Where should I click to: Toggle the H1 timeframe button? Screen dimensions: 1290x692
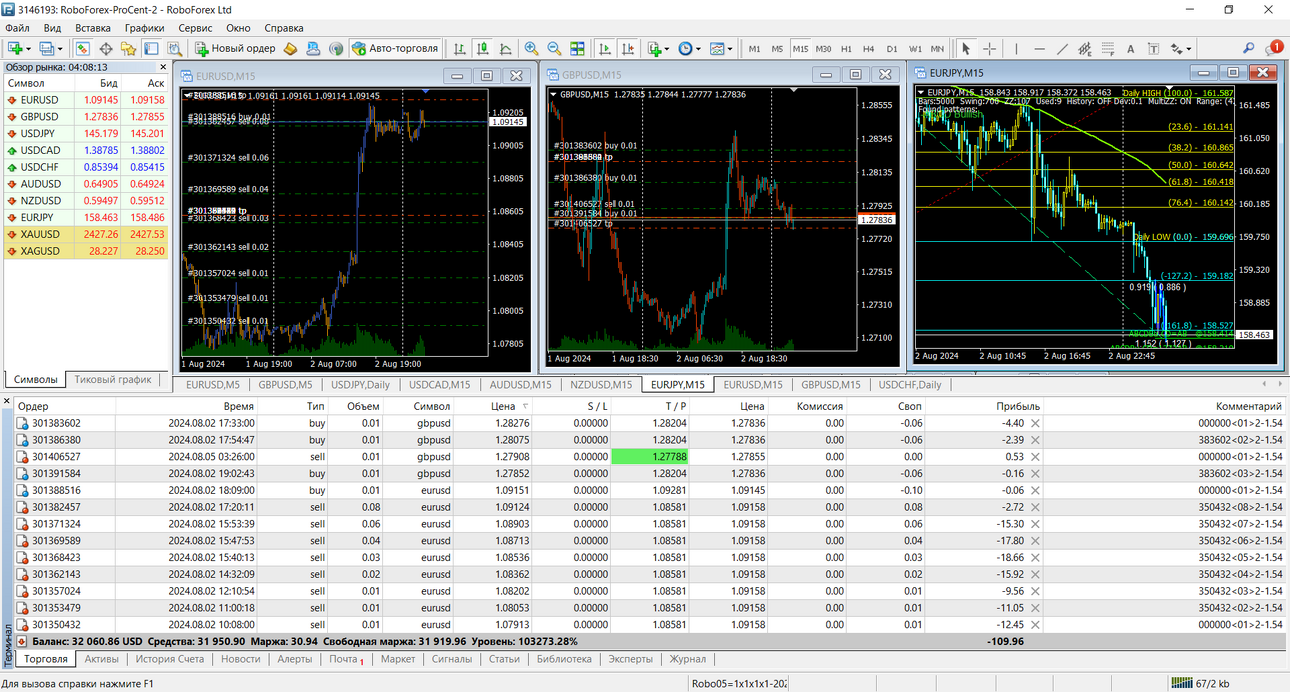tap(846, 48)
